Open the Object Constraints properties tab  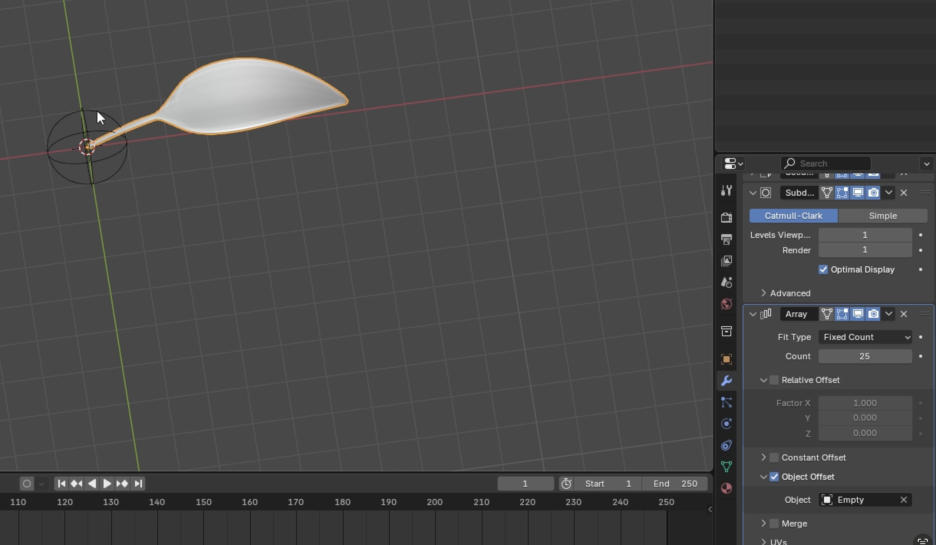click(x=726, y=445)
